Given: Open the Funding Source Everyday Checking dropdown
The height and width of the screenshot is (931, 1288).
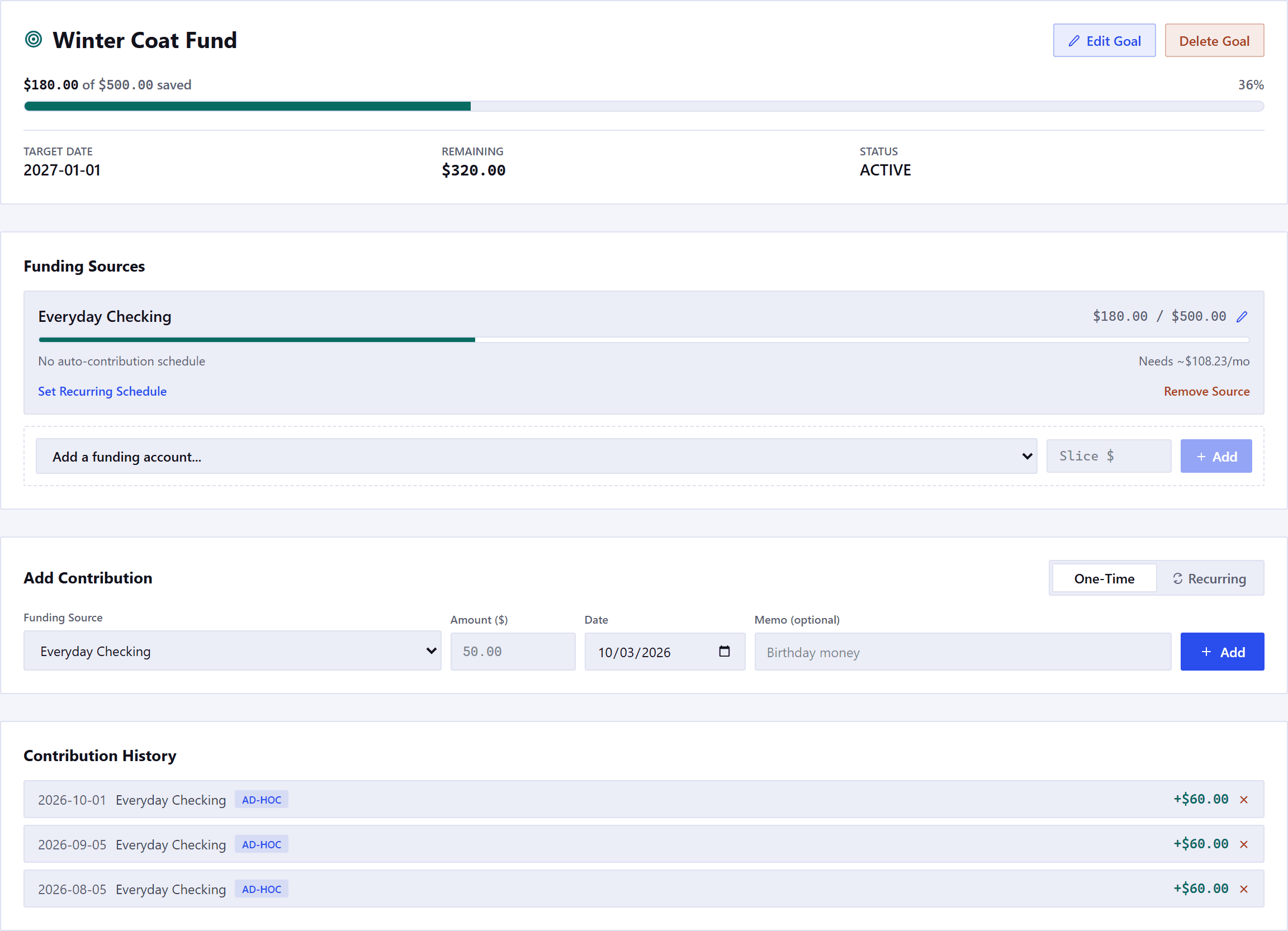Looking at the screenshot, I should click(x=232, y=651).
